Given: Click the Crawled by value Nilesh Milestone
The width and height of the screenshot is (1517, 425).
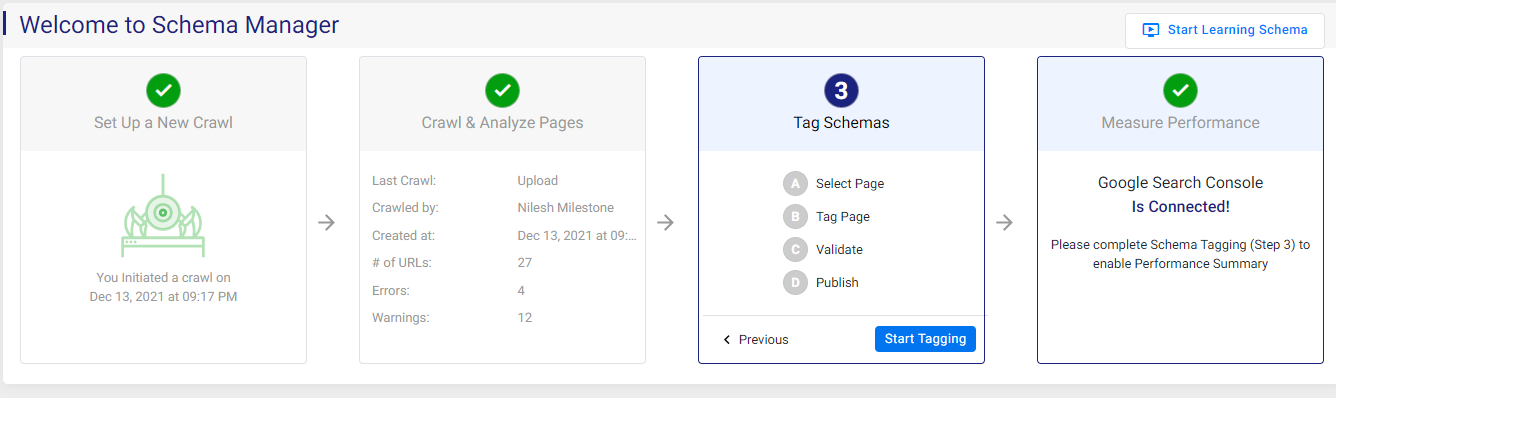Looking at the screenshot, I should 565,208.
